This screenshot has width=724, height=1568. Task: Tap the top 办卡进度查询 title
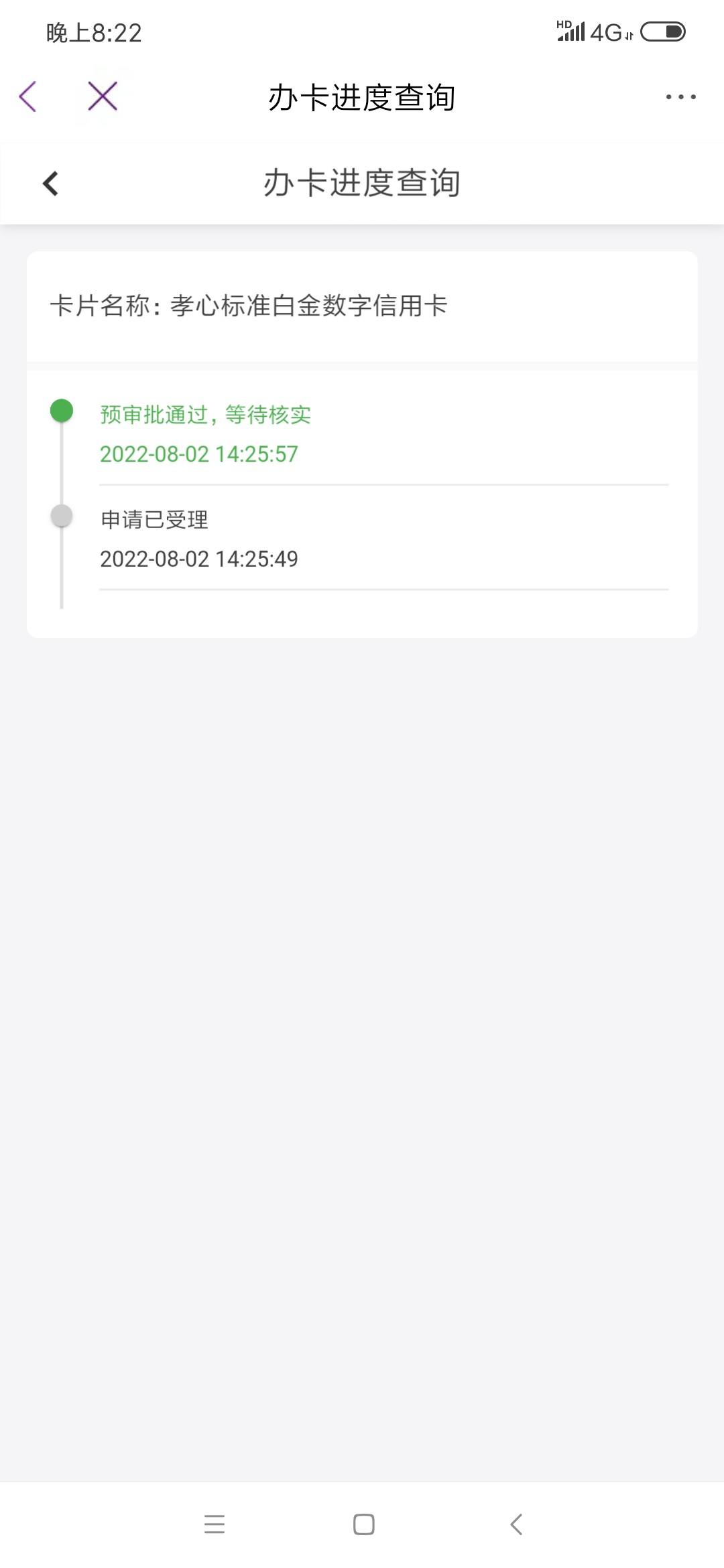[362, 98]
